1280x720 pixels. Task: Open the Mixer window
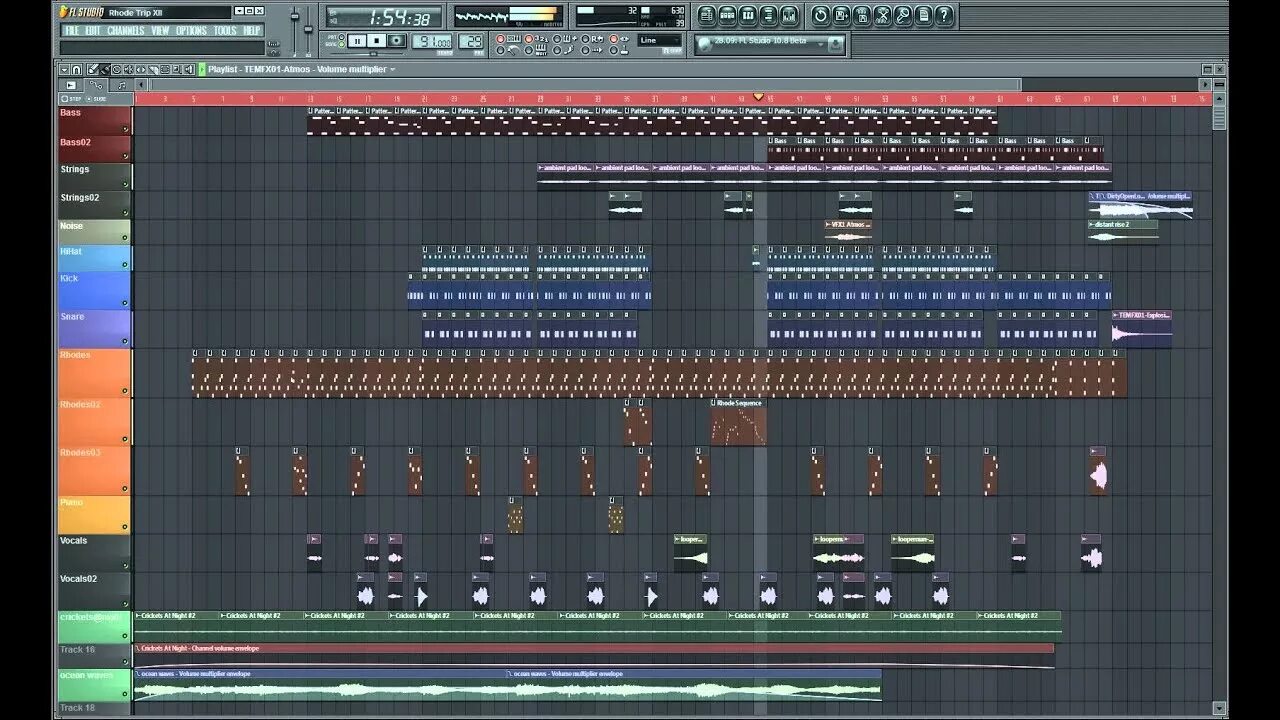[x=789, y=15]
